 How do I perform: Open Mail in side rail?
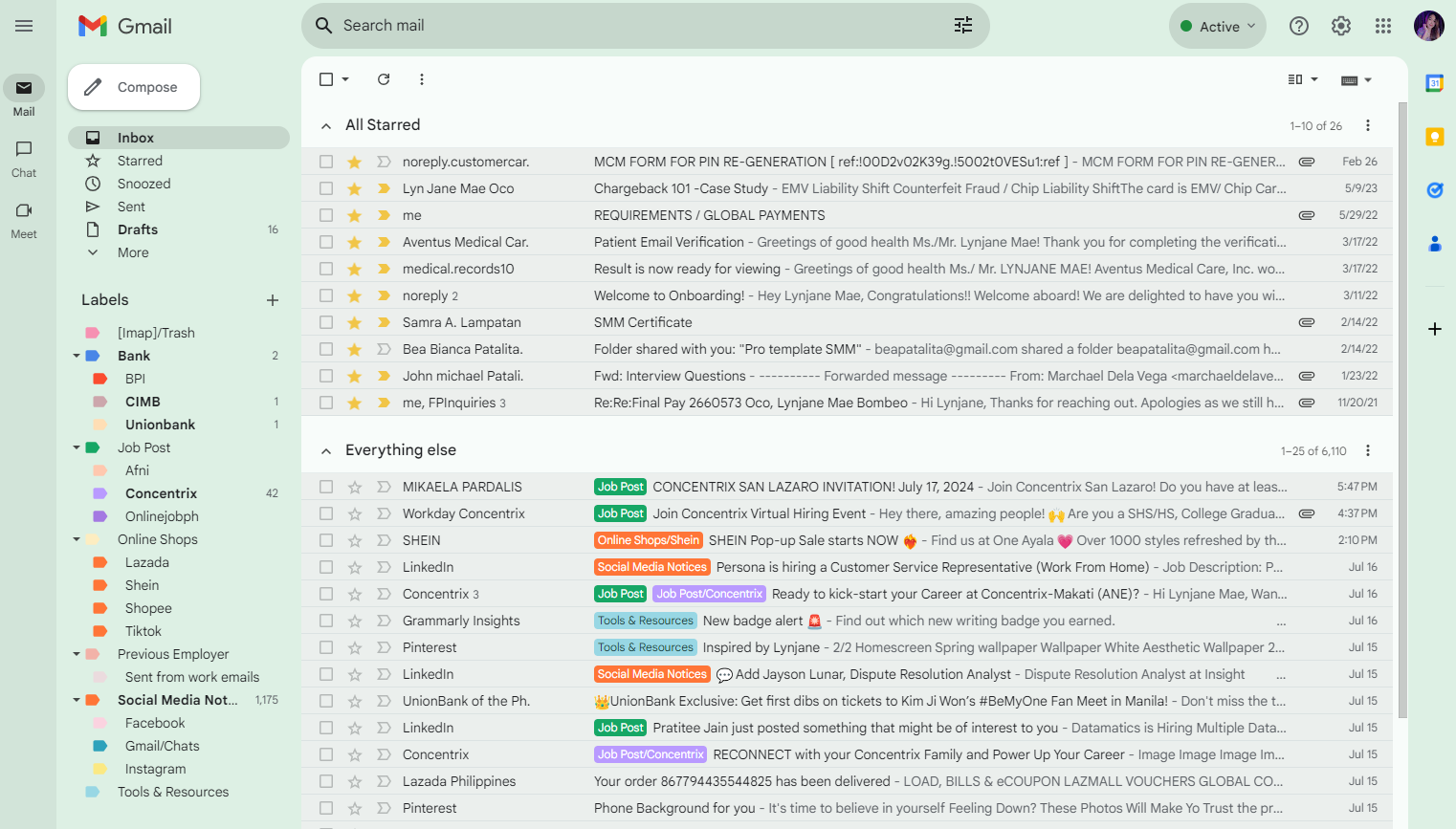click(x=24, y=97)
